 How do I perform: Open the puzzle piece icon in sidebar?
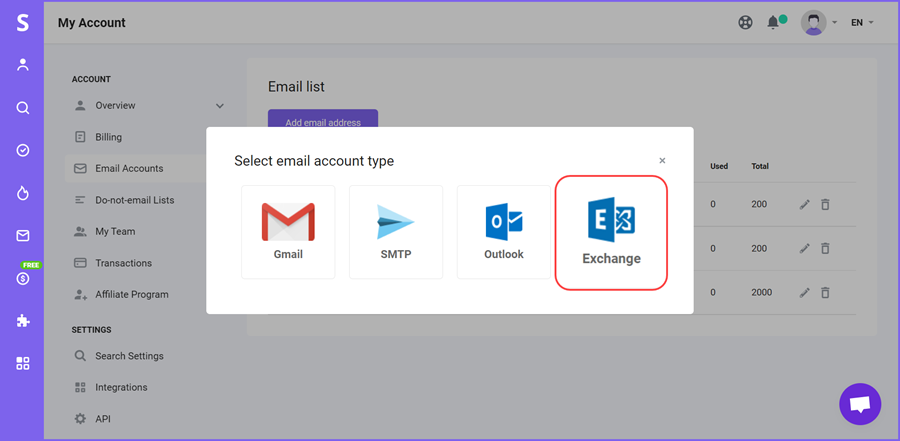pyautogui.click(x=22, y=321)
